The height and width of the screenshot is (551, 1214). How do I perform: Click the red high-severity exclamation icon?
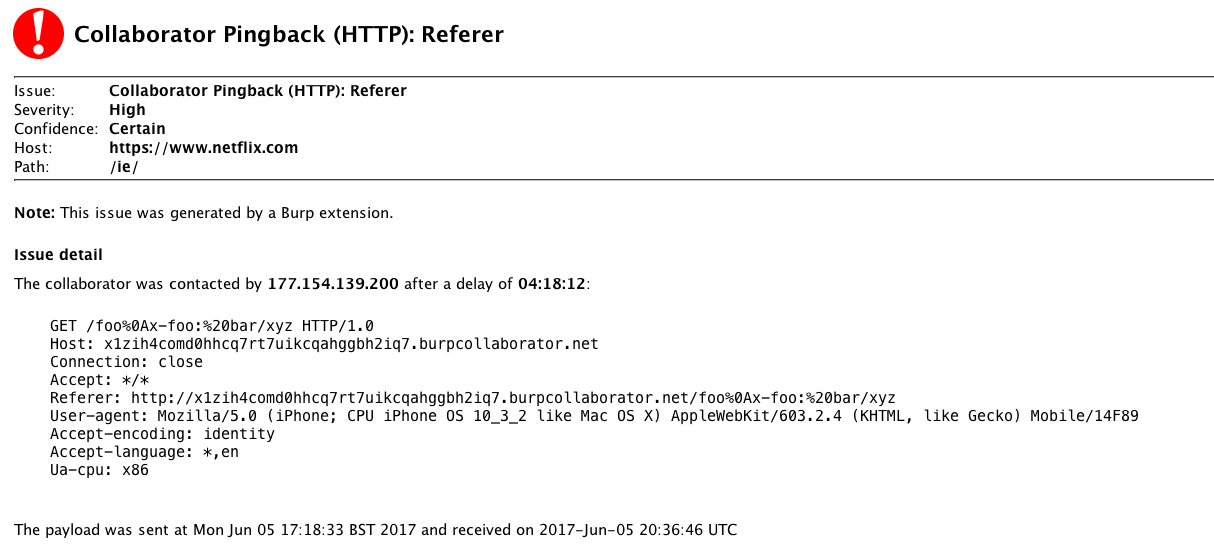[37, 34]
